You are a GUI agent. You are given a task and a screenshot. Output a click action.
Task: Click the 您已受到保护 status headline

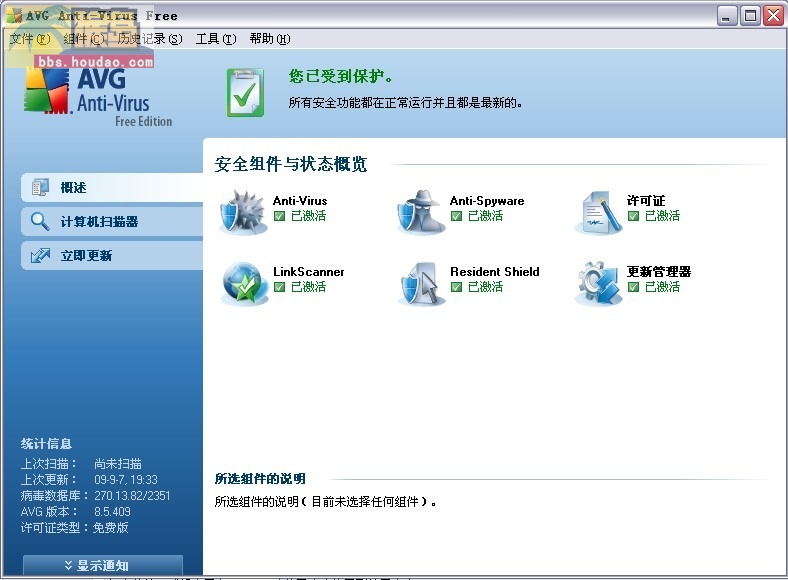341,76
